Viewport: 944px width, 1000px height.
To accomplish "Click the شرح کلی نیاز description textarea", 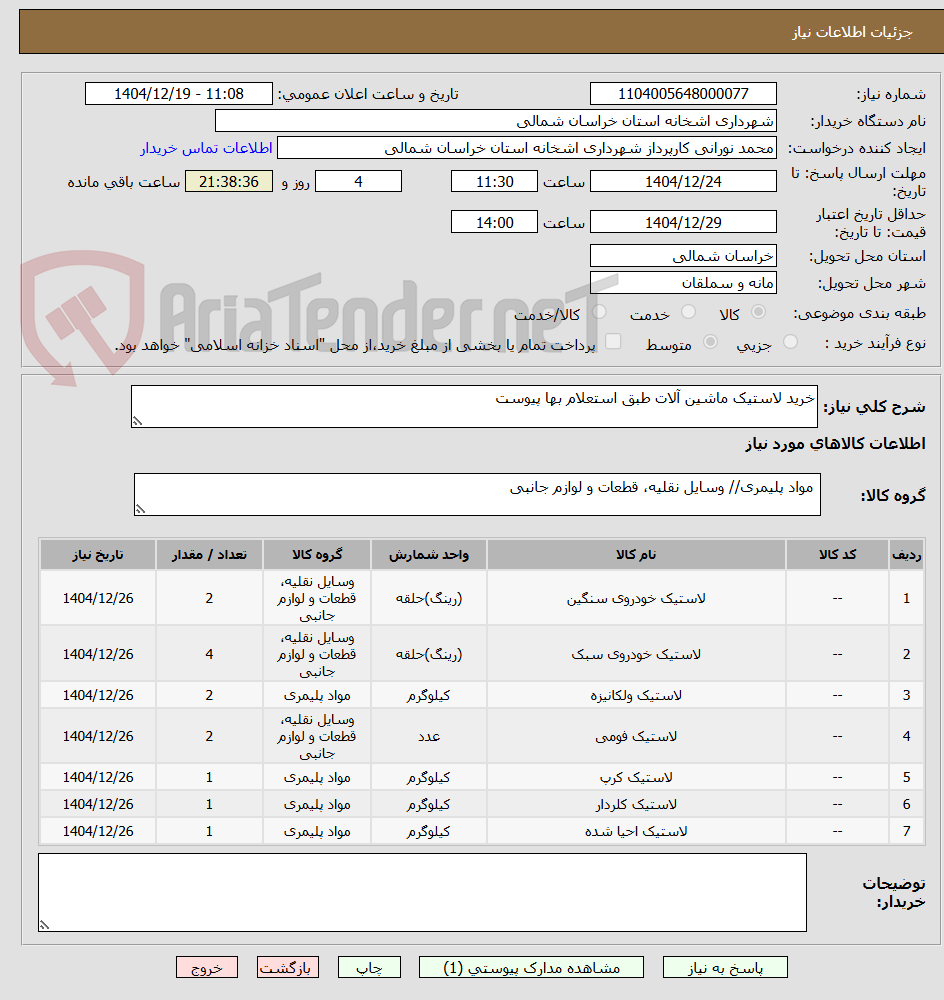I will tap(474, 406).
